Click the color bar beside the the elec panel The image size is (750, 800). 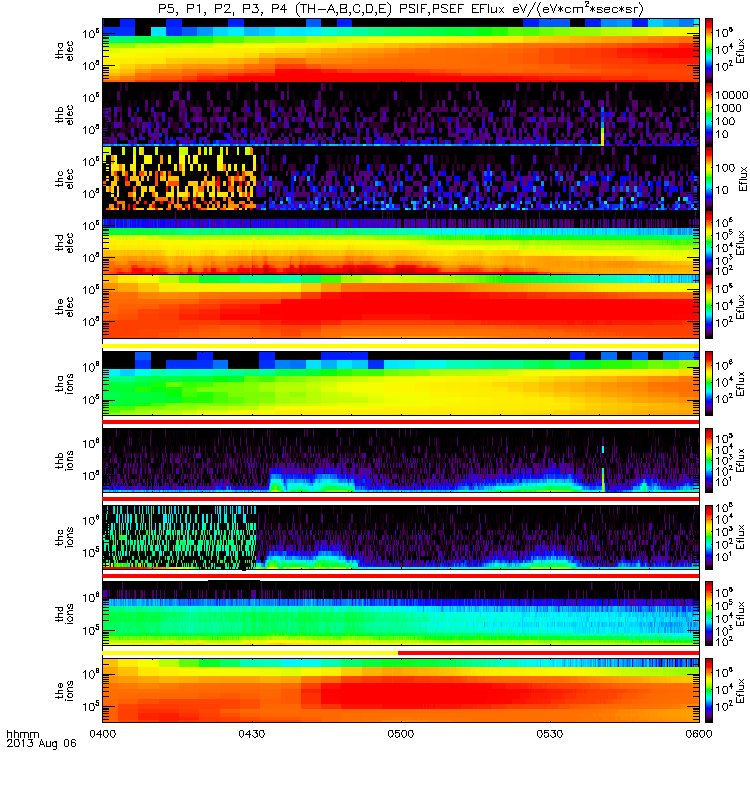coord(709,307)
